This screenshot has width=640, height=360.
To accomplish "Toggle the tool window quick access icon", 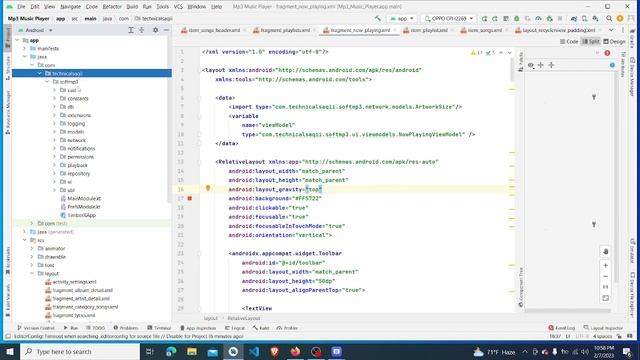I will (x=8, y=336).
